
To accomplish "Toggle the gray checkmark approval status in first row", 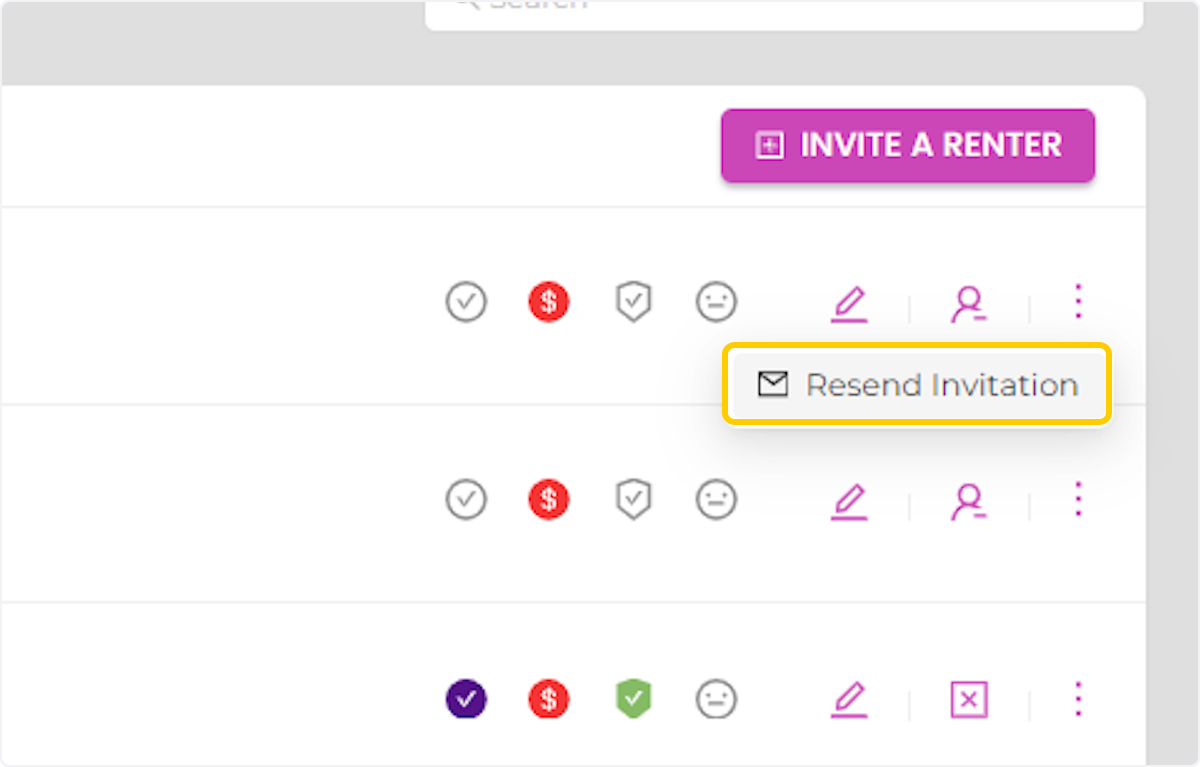I will 466,302.
